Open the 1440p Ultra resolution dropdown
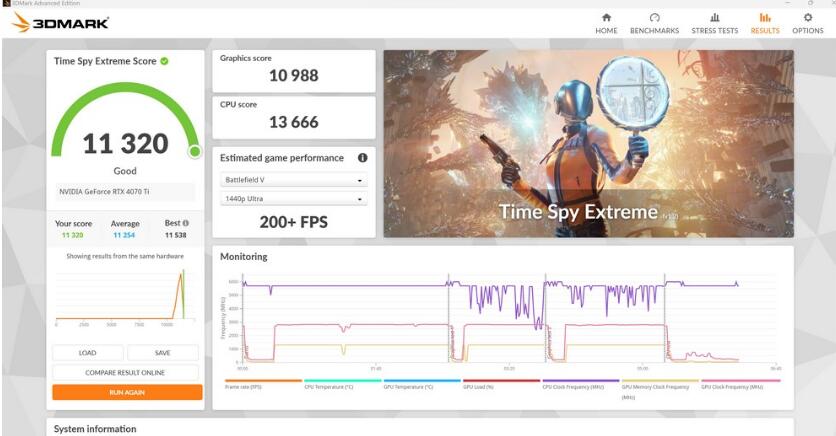Image resolution: width=836 pixels, height=436 pixels. click(294, 199)
